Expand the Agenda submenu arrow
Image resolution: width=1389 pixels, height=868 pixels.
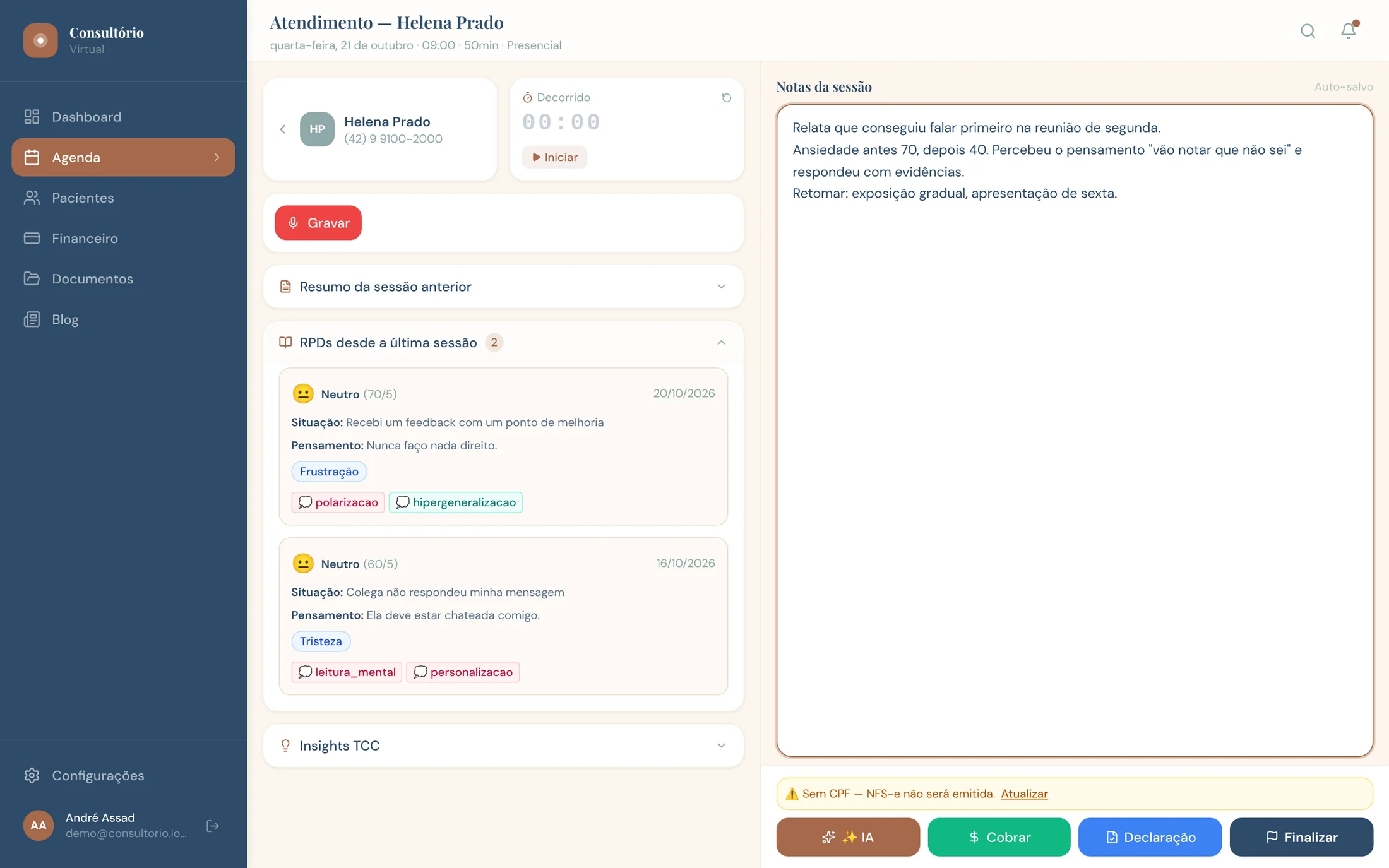pos(217,157)
